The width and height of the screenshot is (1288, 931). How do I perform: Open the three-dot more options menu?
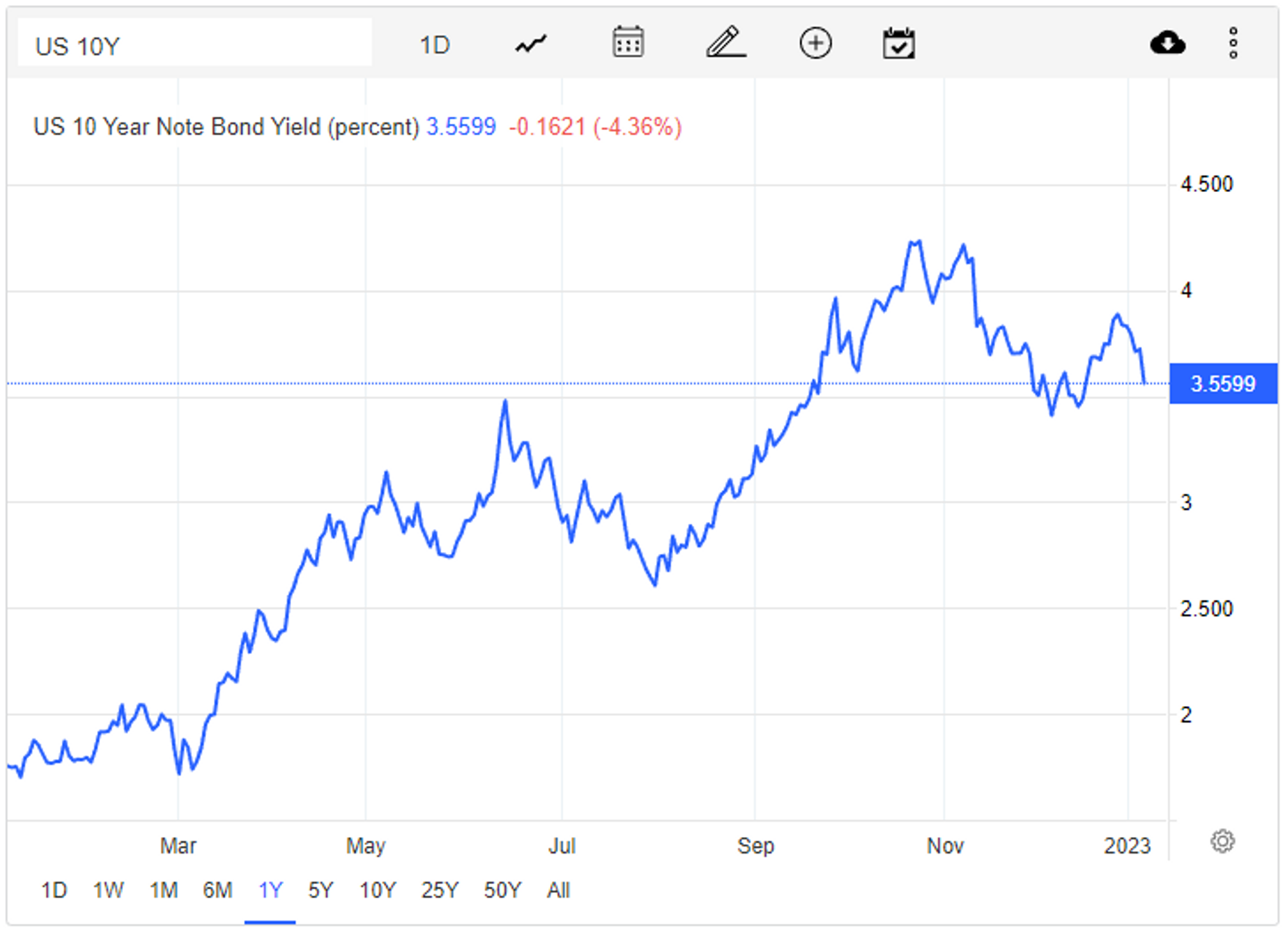click(1233, 43)
